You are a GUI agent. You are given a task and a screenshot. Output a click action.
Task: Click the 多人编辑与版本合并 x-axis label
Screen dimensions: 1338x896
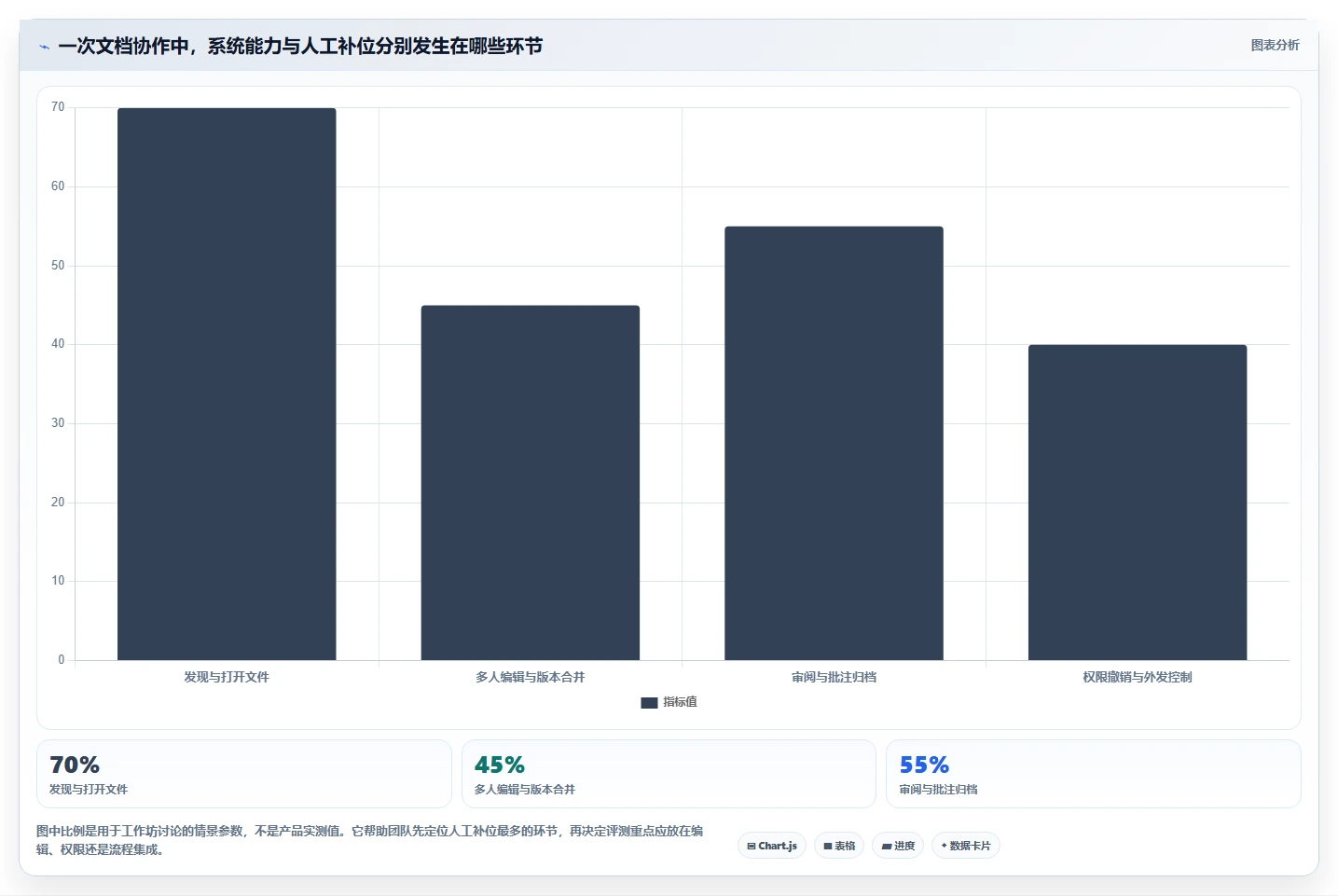tap(531, 677)
